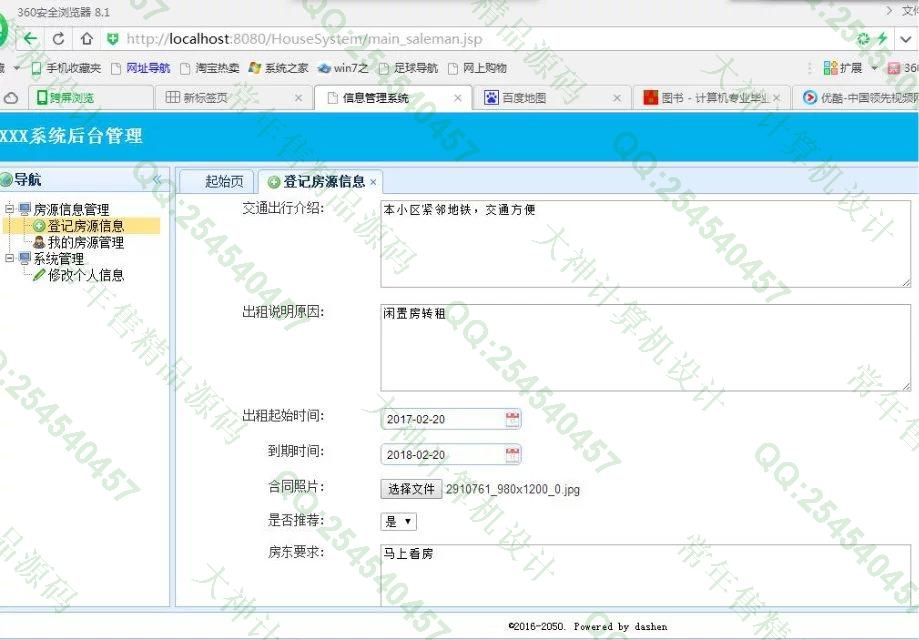
Task: Select 房源信息管理 tree folder
Action: click(x=71, y=209)
